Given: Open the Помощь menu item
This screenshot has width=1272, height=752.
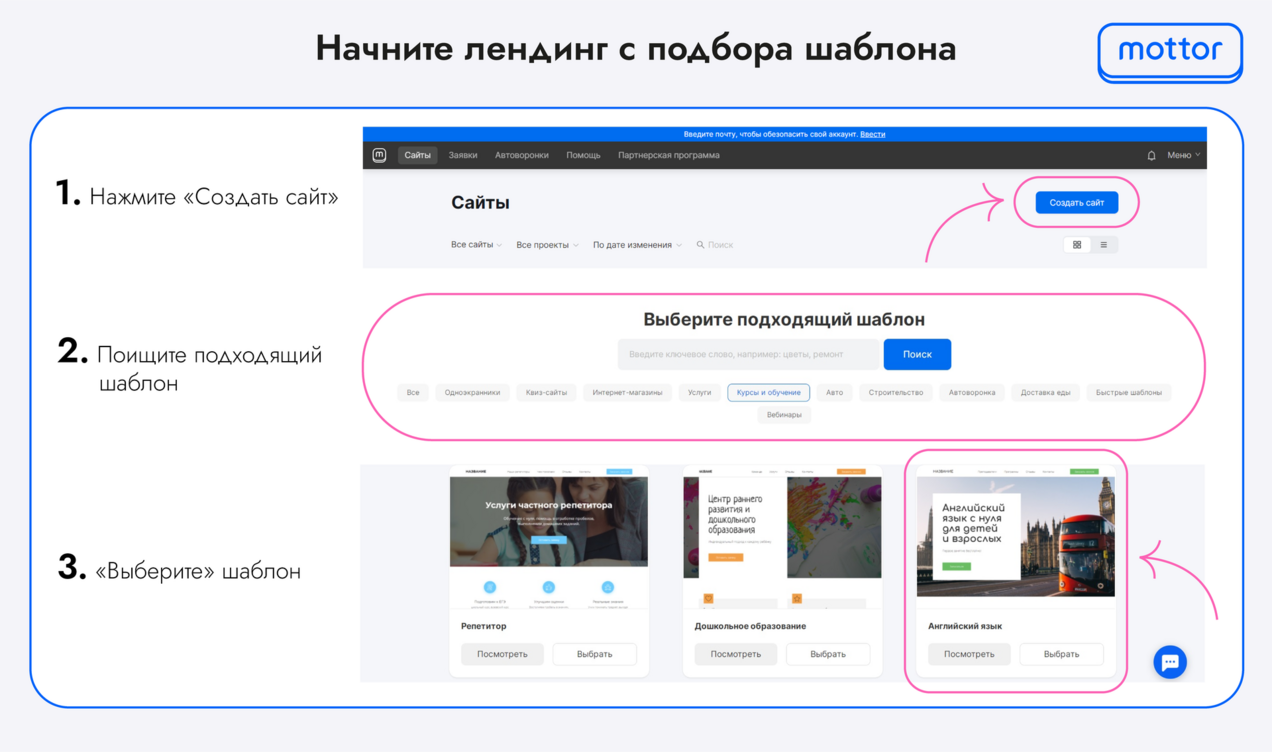Looking at the screenshot, I should [x=583, y=155].
